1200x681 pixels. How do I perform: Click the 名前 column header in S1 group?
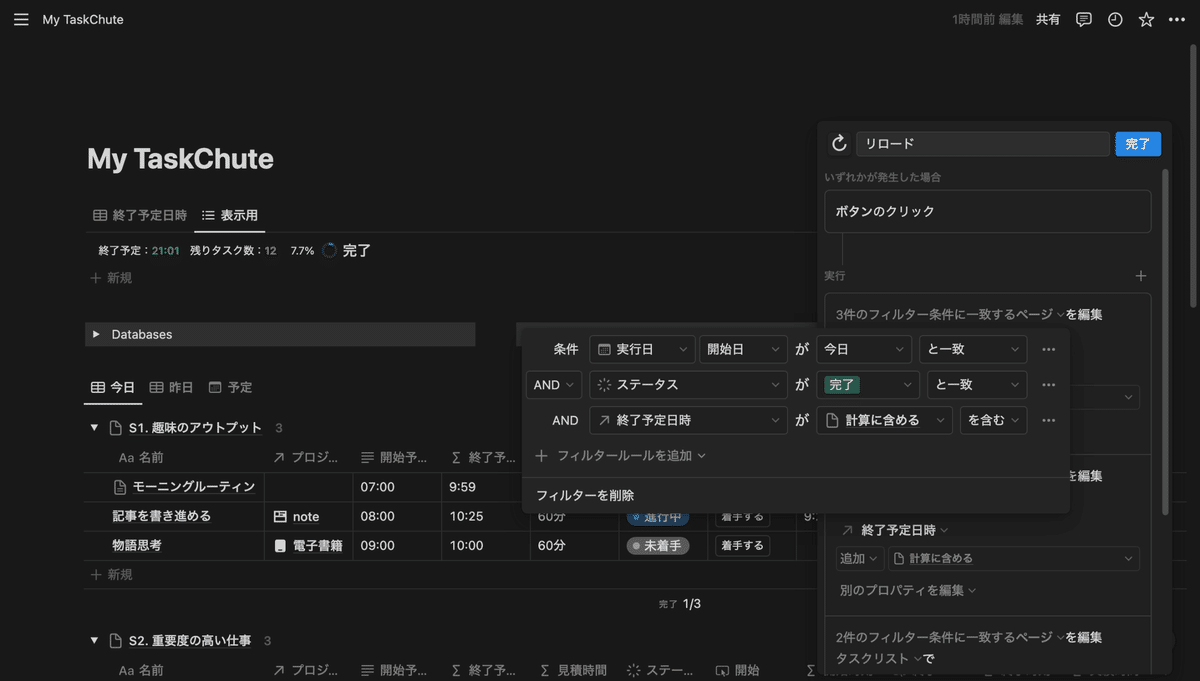[141, 457]
